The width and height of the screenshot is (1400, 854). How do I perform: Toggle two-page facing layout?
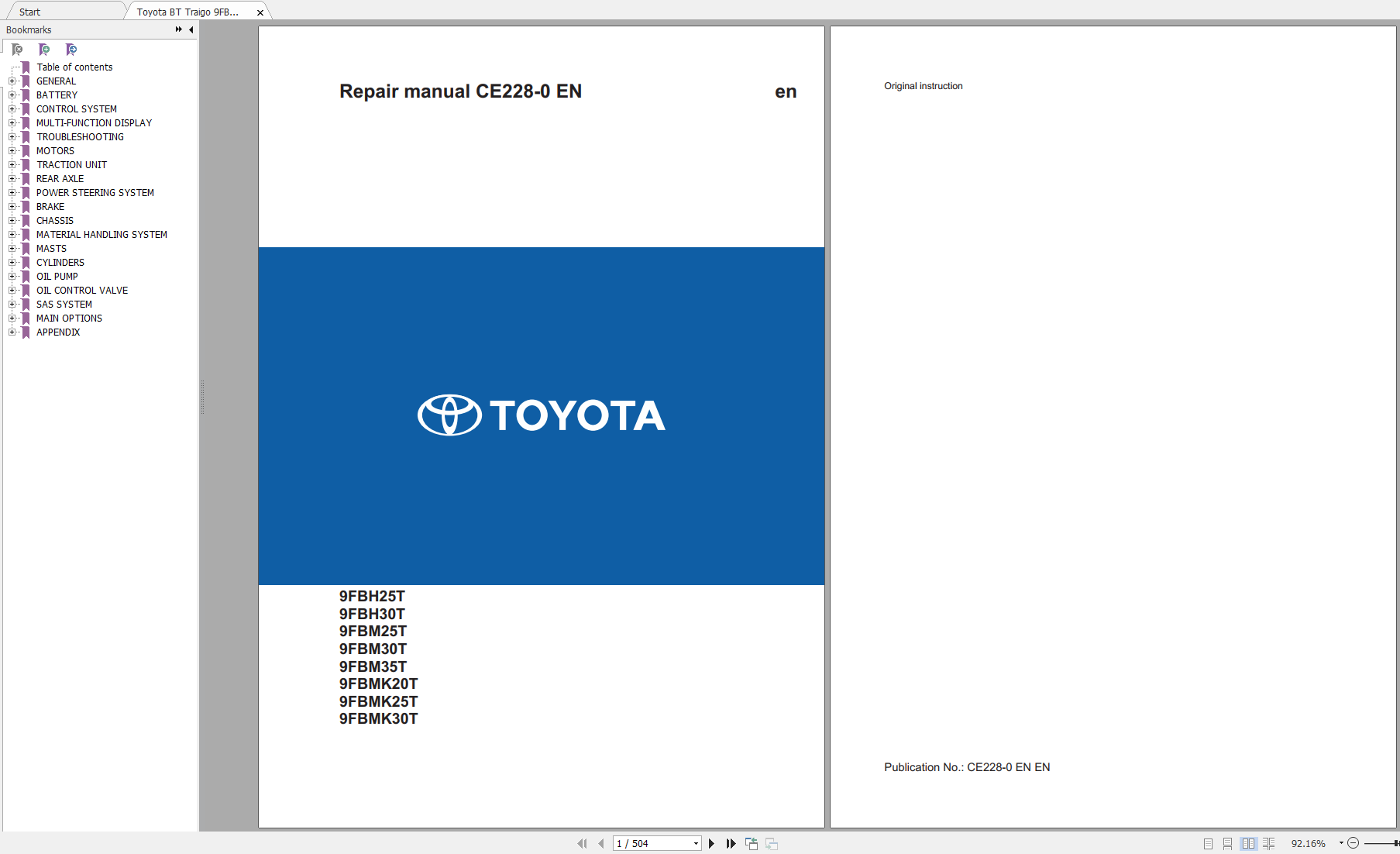click(1248, 843)
